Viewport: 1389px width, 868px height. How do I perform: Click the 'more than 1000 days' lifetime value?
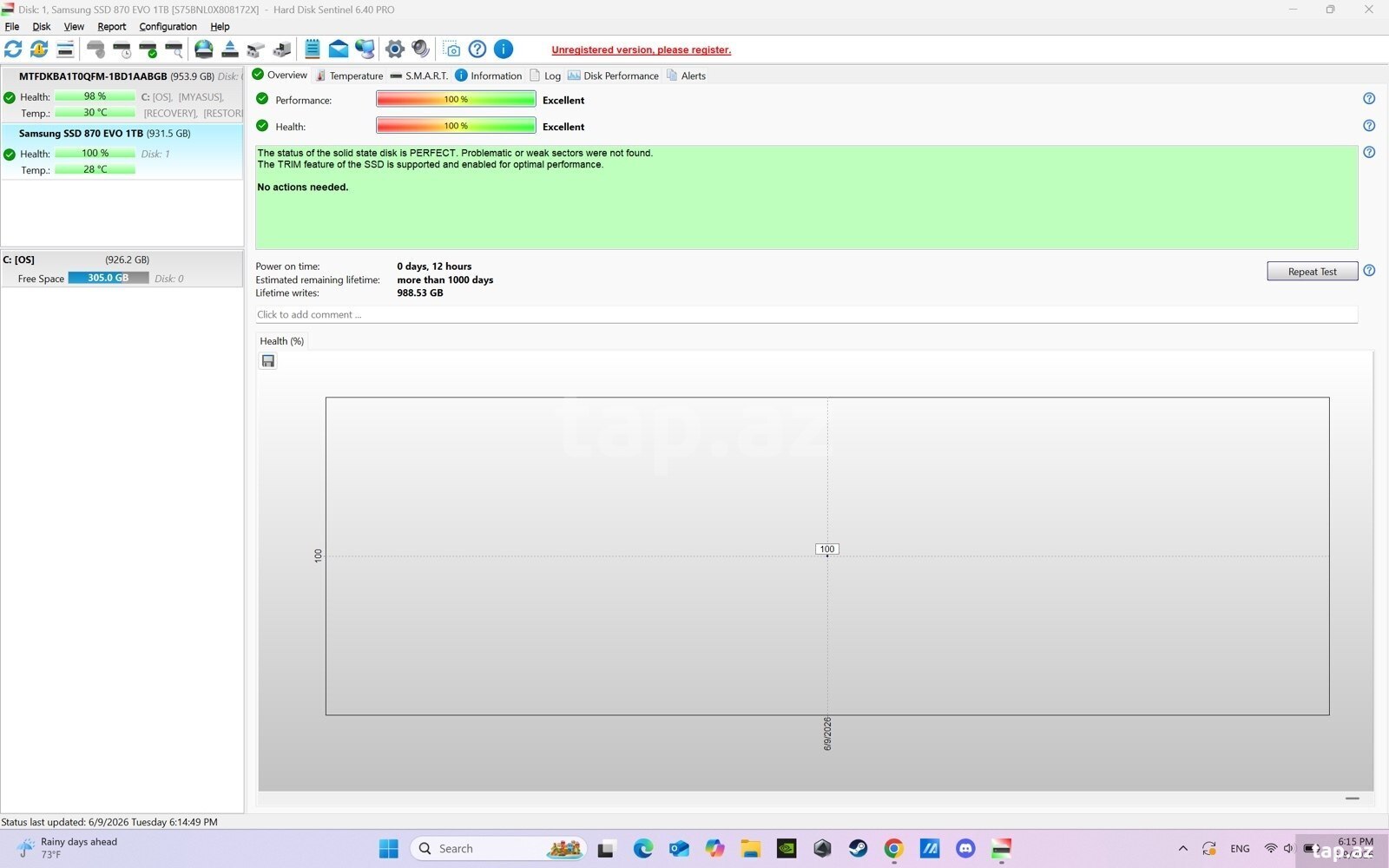coord(445,279)
